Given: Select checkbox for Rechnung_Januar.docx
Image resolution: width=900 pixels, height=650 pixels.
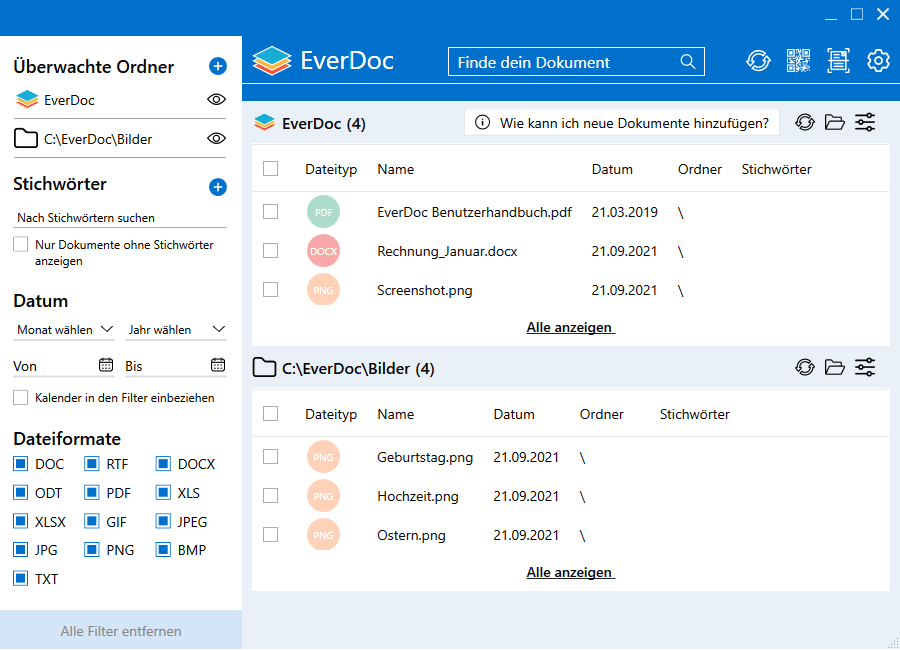Looking at the screenshot, I should pos(270,251).
